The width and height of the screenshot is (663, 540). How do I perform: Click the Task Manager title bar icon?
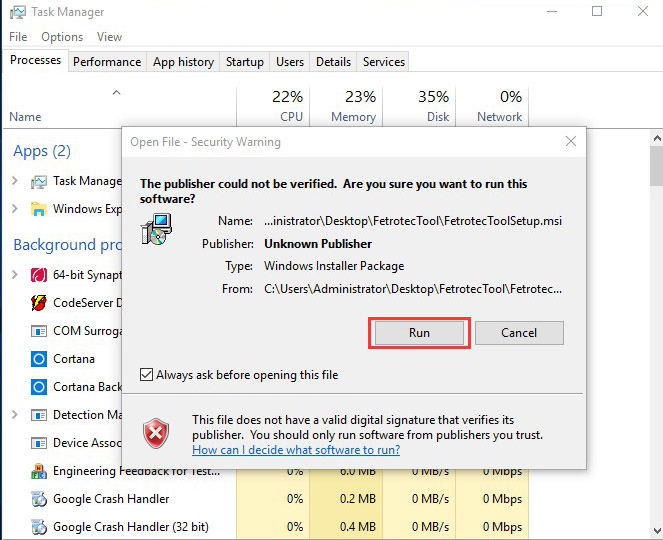(x=17, y=12)
